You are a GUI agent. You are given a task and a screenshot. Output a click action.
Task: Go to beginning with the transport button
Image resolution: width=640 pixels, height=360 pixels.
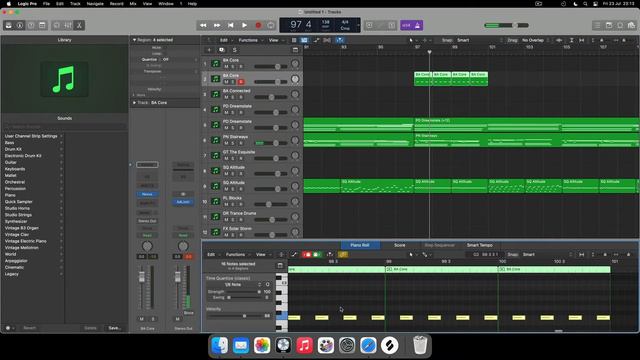pyautogui.click(x=231, y=25)
